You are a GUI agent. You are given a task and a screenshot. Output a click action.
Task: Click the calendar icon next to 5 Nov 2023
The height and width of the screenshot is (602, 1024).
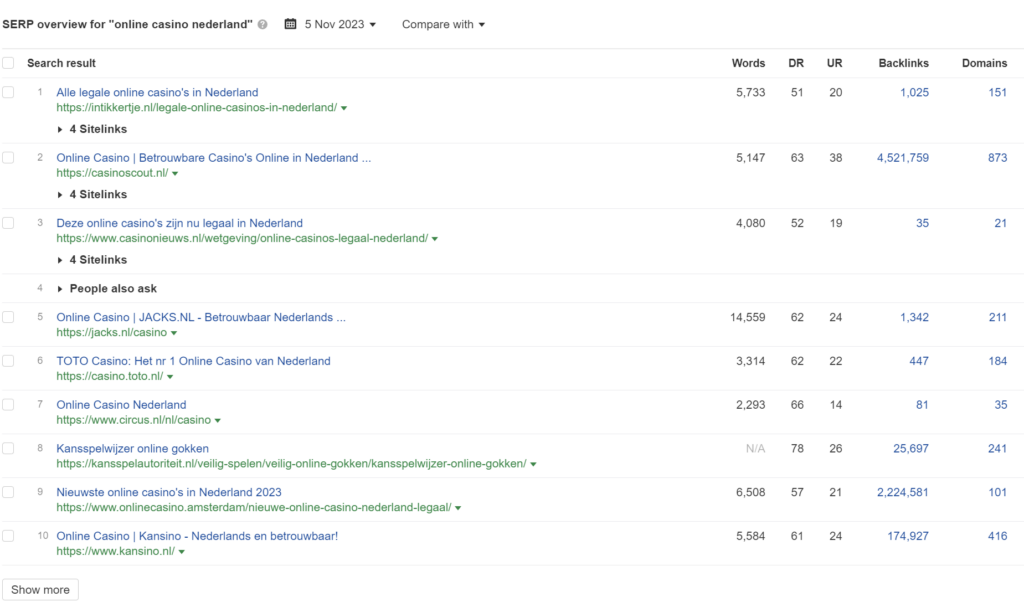pyautogui.click(x=291, y=24)
